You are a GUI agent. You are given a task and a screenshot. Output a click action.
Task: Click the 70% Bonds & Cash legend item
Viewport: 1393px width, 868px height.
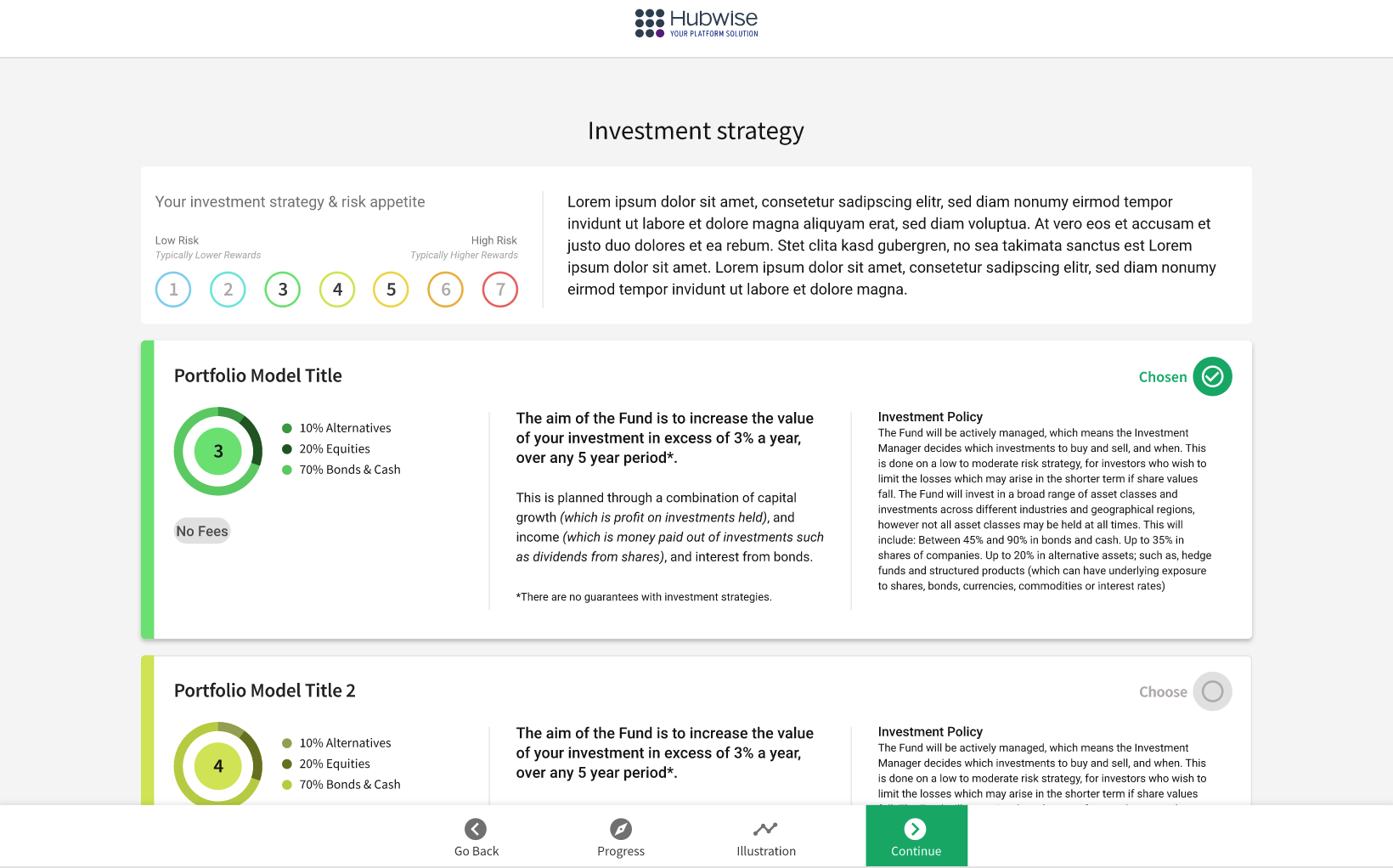349,470
